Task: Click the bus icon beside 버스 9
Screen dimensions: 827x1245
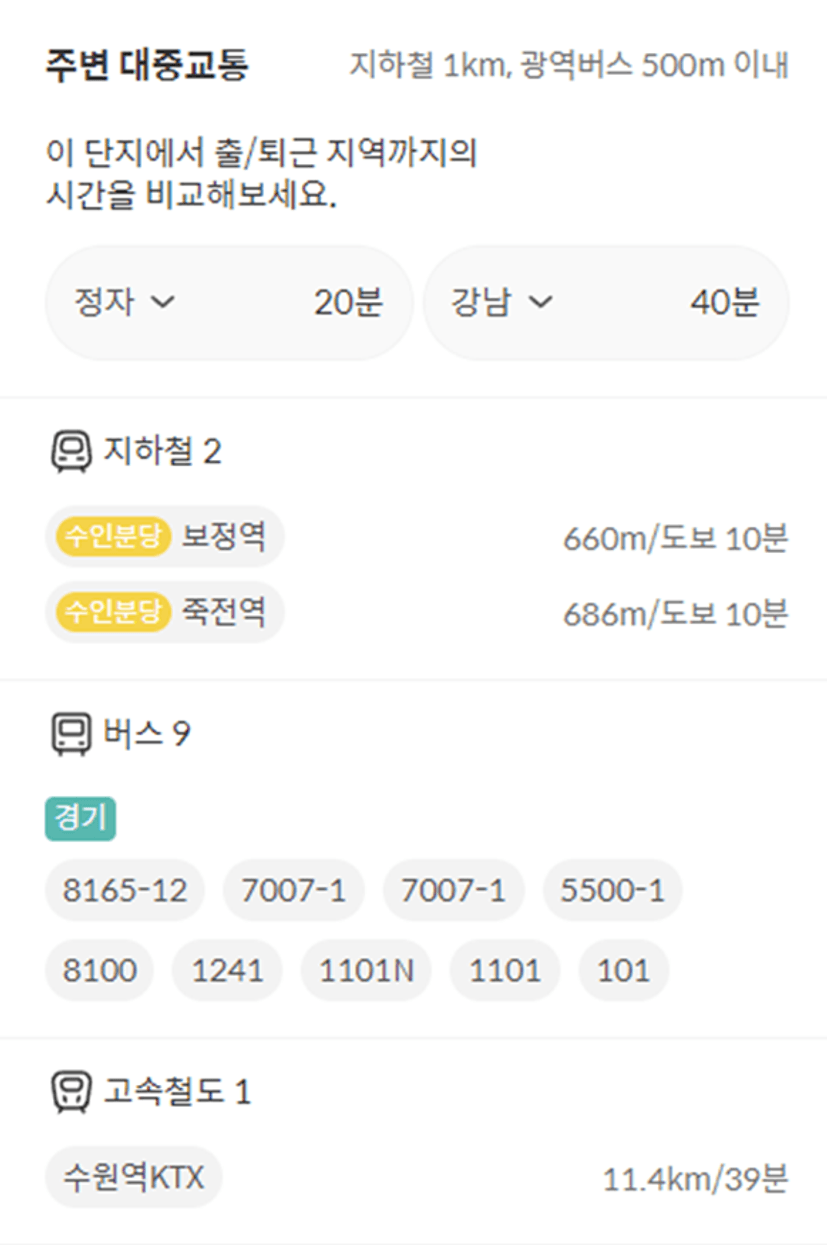Action: coord(70,735)
